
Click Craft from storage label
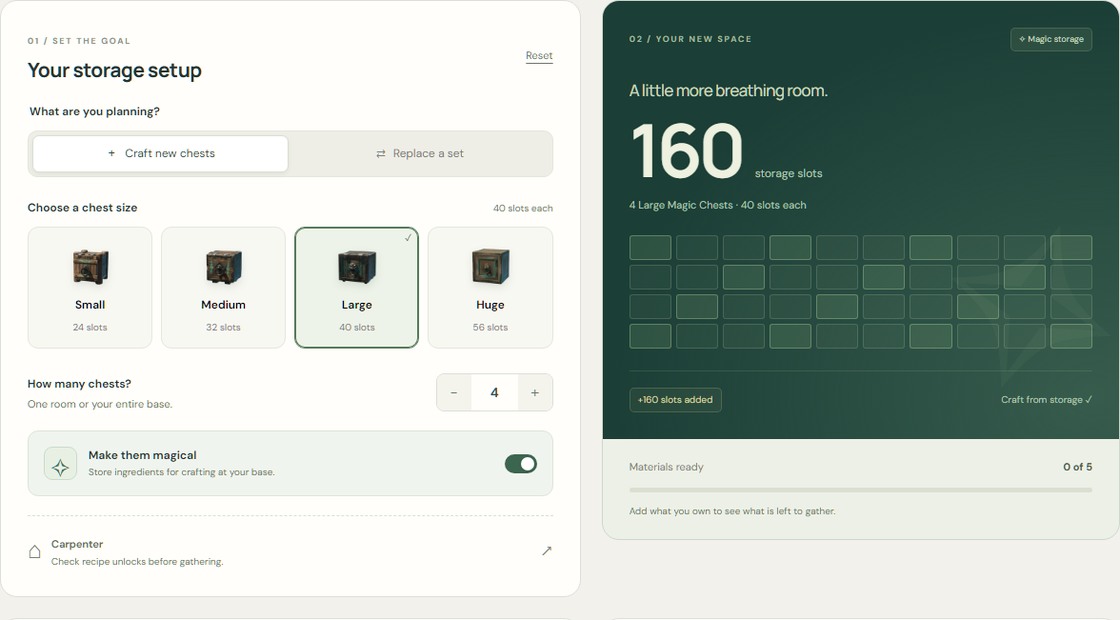pos(1046,400)
